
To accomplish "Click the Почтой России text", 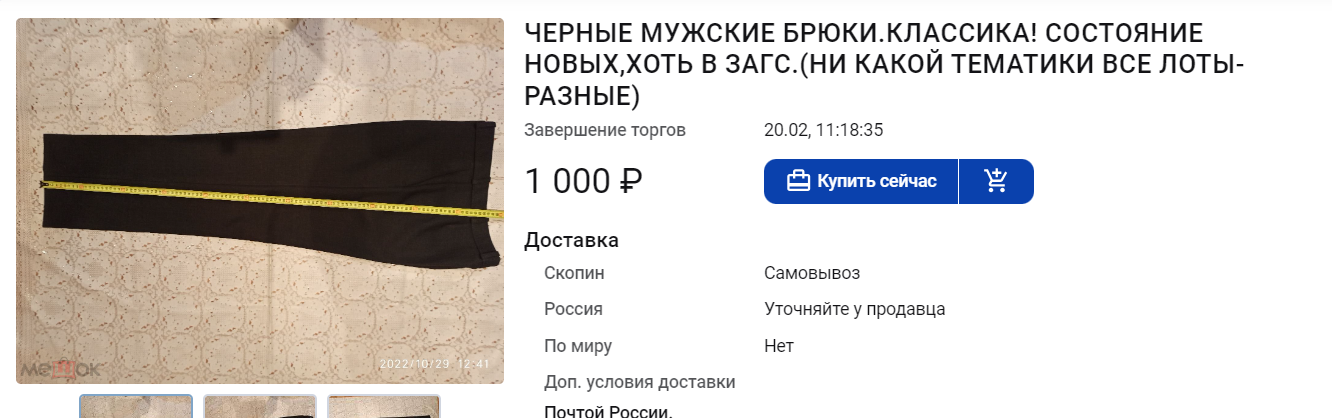I will point(608,411).
